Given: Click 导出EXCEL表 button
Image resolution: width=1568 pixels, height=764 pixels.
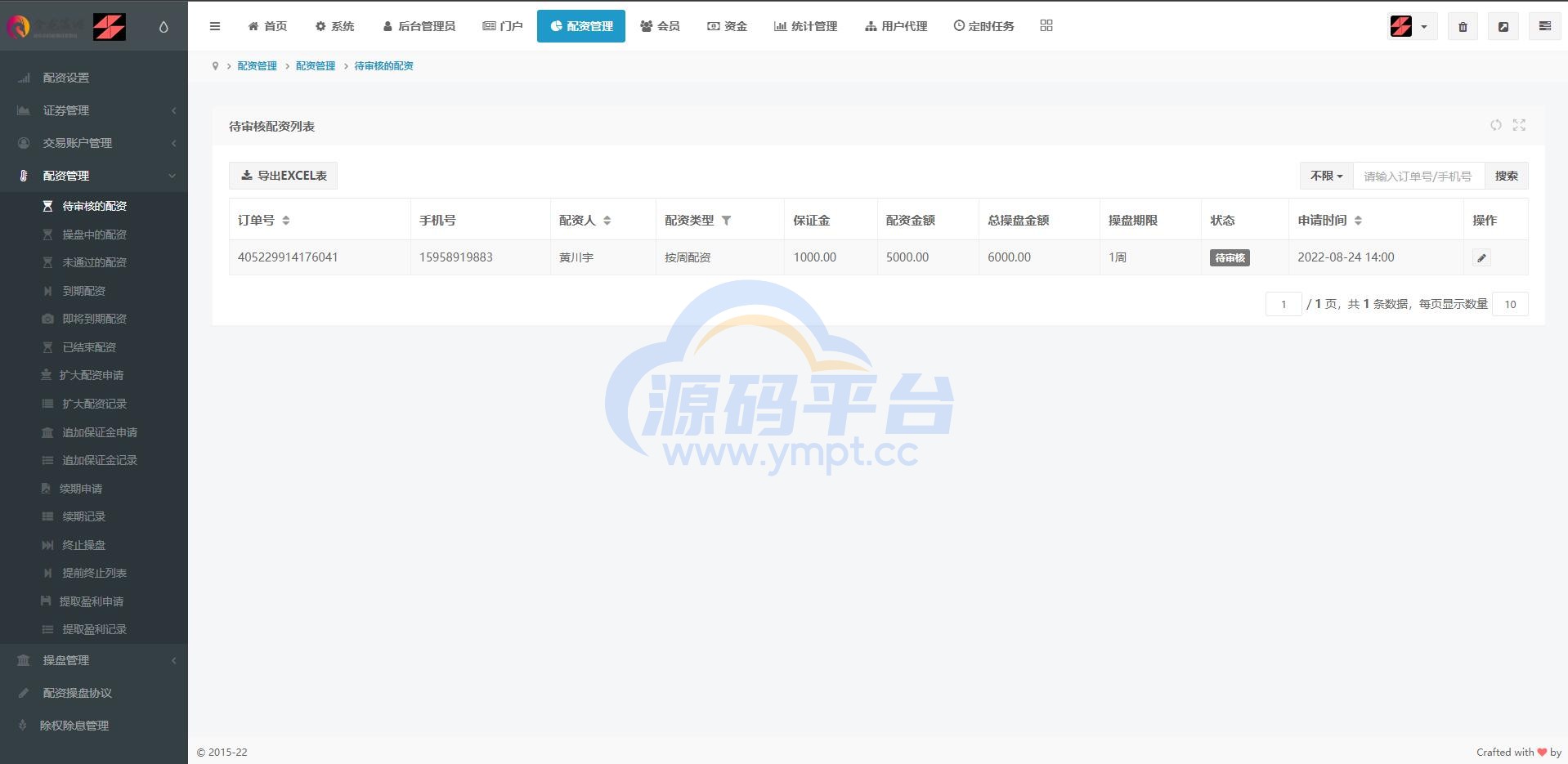Looking at the screenshot, I should [x=283, y=176].
